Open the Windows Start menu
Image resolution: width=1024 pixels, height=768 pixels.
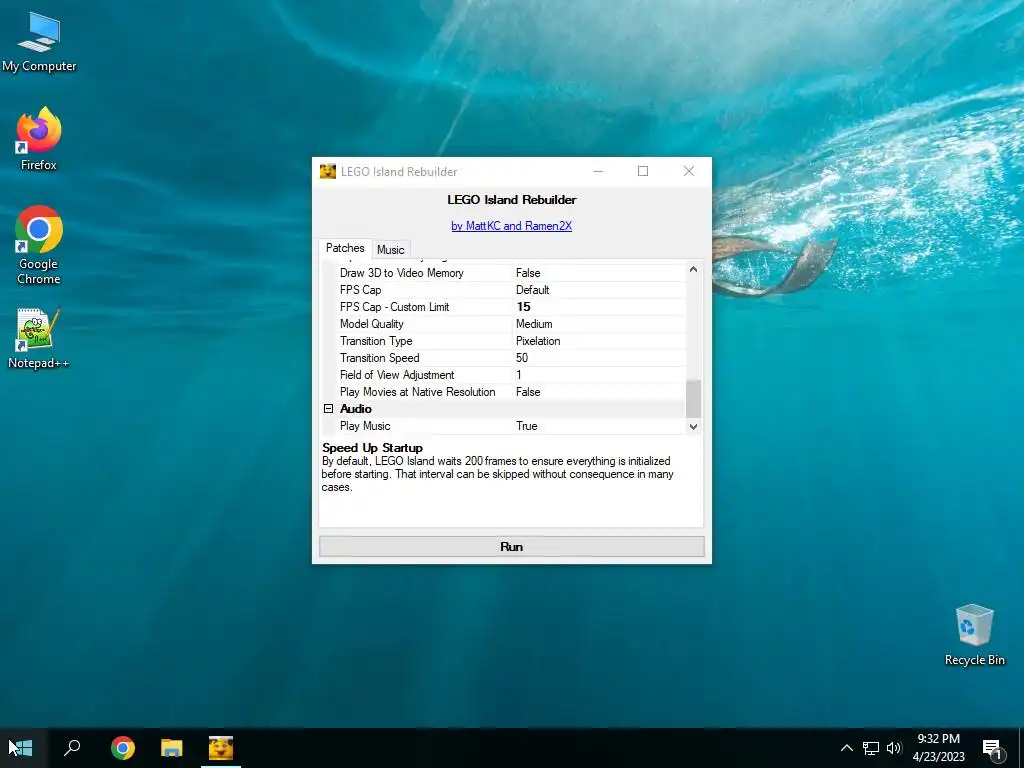pyautogui.click(x=21, y=748)
